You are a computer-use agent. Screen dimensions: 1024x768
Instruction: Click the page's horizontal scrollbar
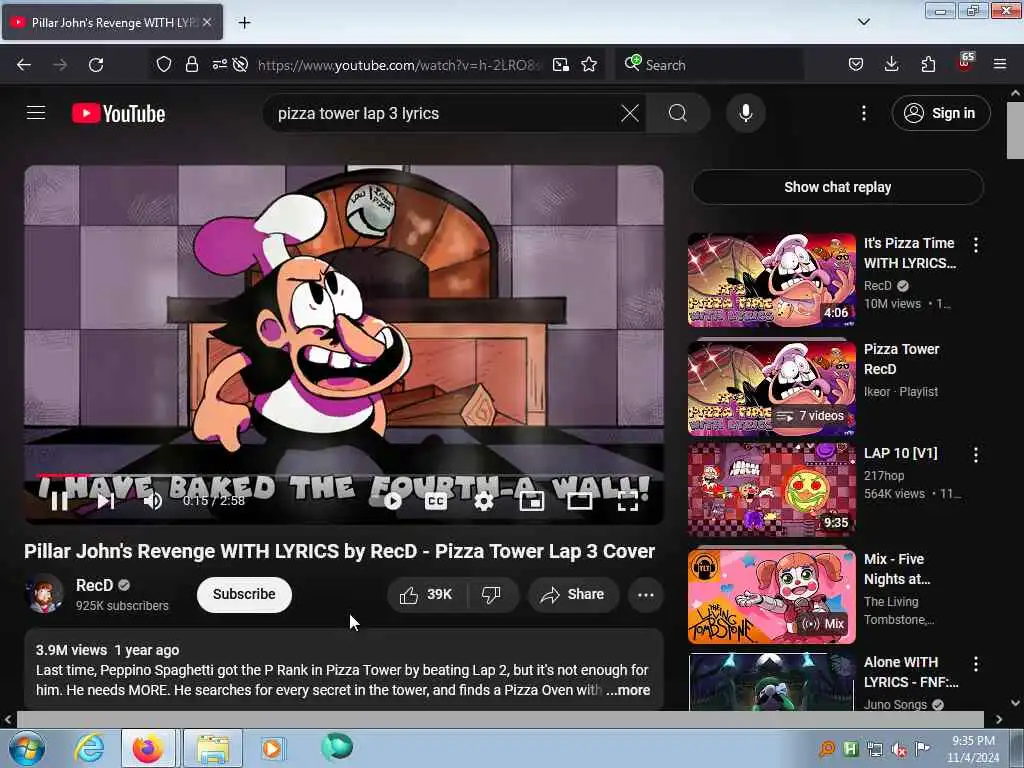500,719
